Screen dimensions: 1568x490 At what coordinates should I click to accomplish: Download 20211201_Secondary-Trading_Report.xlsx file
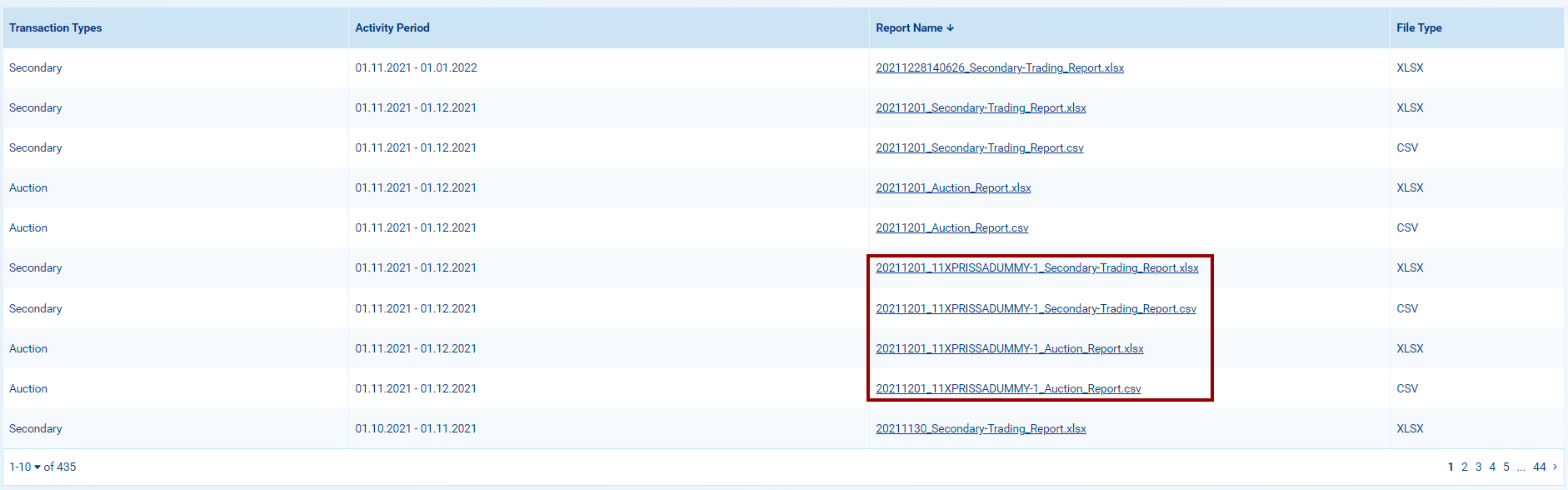[981, 108]
